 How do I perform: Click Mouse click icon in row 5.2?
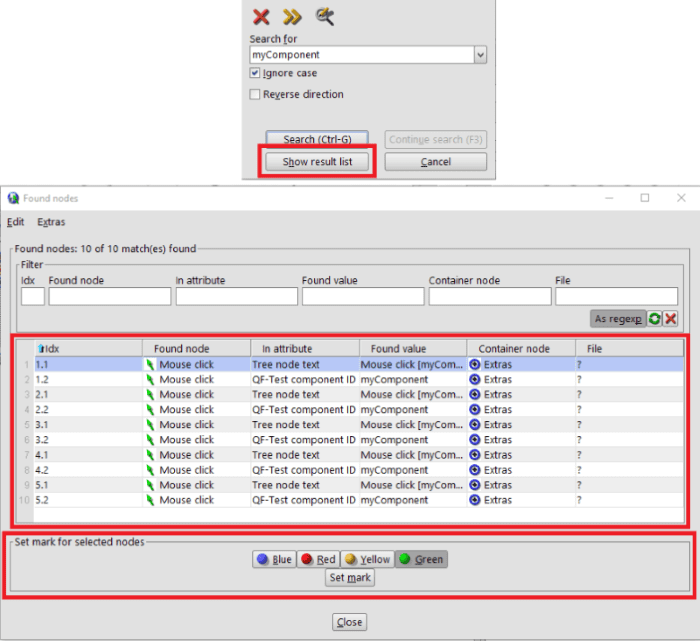[x=150, y=500]
